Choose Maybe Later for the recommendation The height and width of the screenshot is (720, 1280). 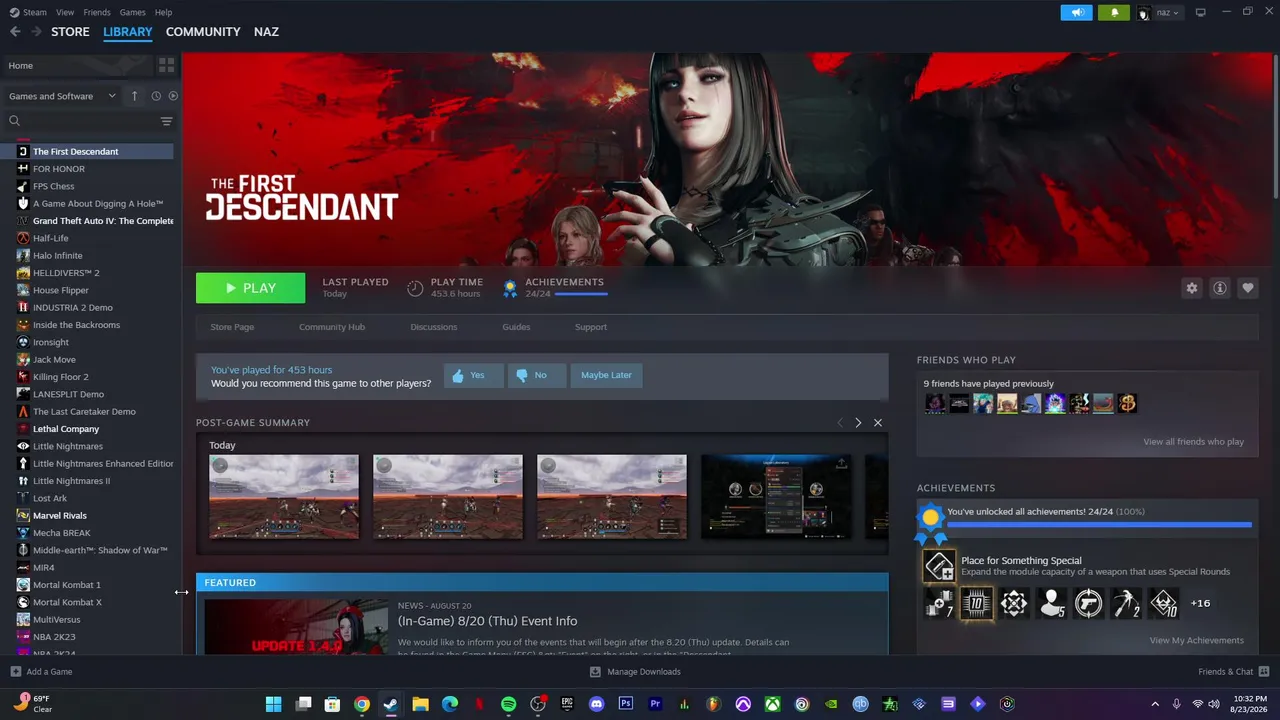[606, 375]
